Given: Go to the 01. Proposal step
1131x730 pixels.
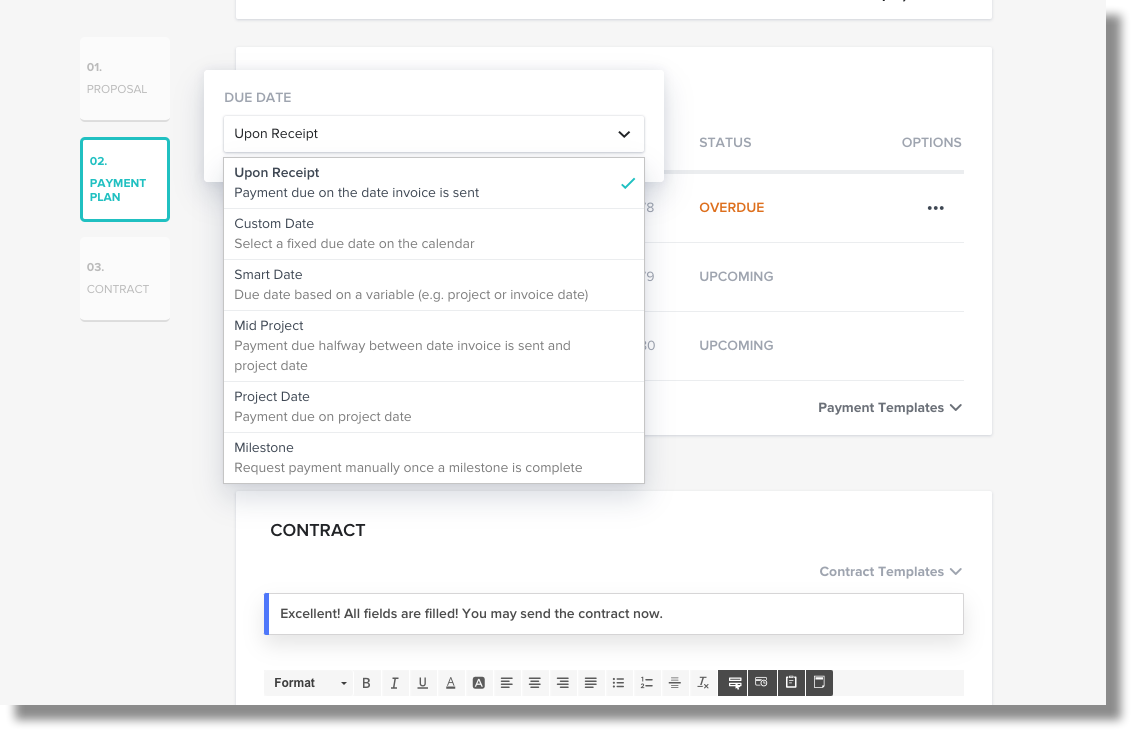Looking at the screenshot, I should 125,79.
